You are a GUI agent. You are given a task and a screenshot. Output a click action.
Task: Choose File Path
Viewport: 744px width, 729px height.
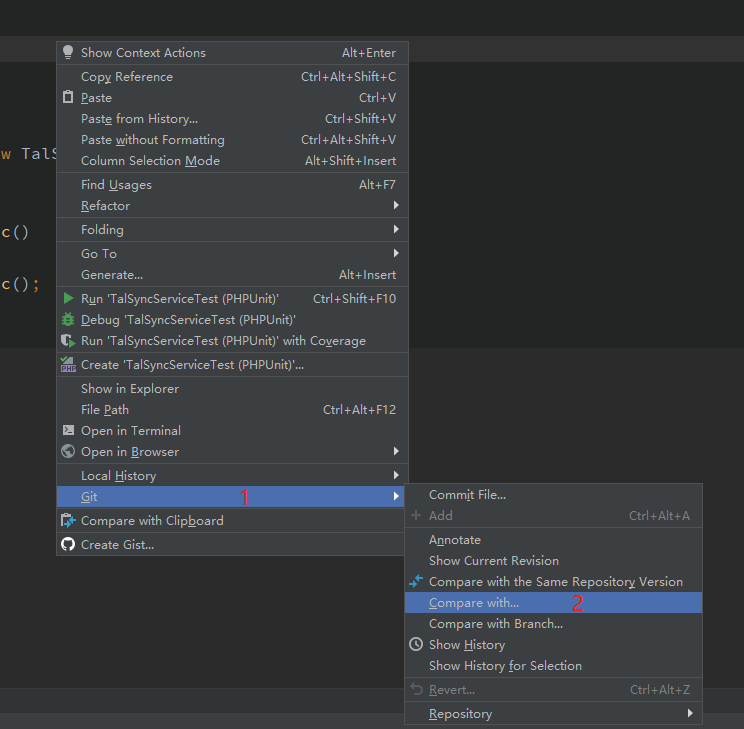232,410
